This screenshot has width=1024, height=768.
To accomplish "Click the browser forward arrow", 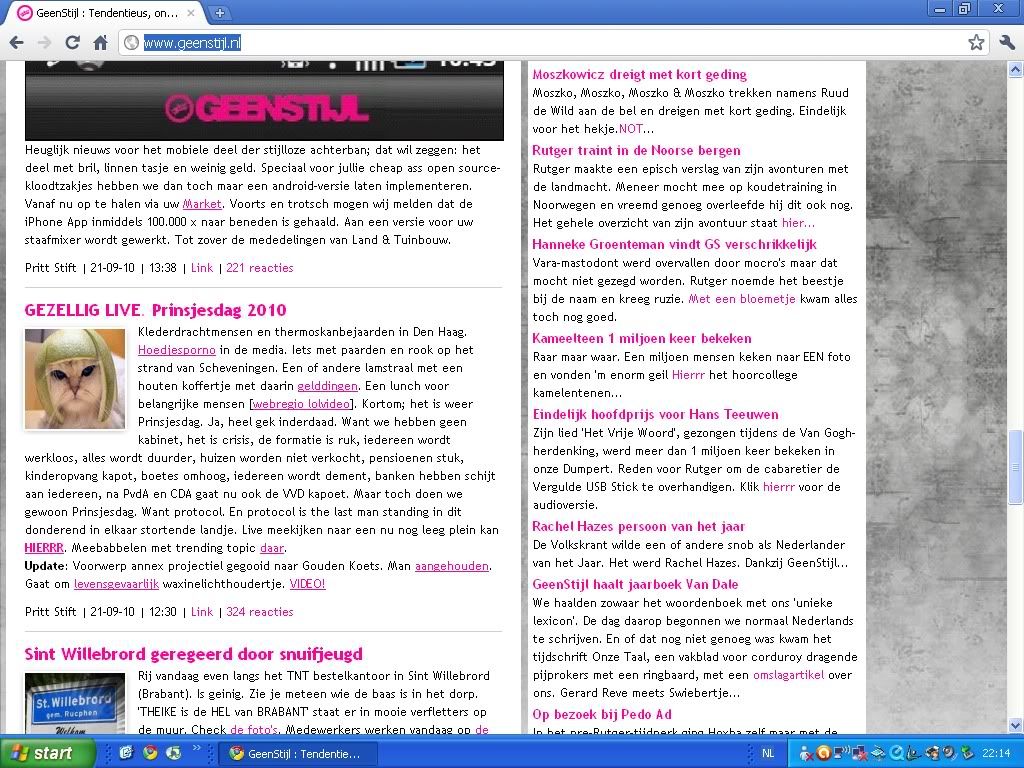I will [44, 43].
